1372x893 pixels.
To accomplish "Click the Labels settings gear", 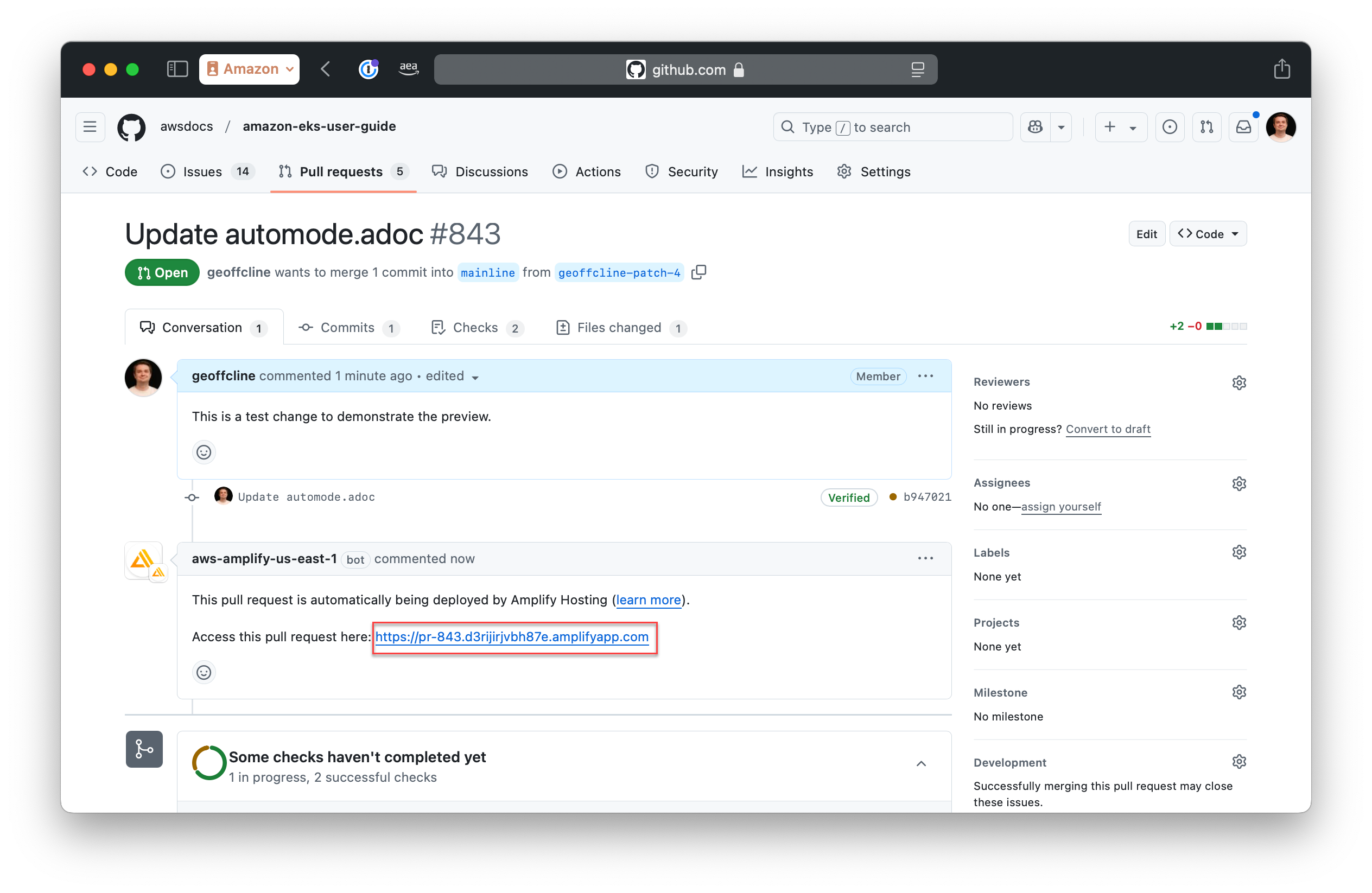I will 1240,552.
